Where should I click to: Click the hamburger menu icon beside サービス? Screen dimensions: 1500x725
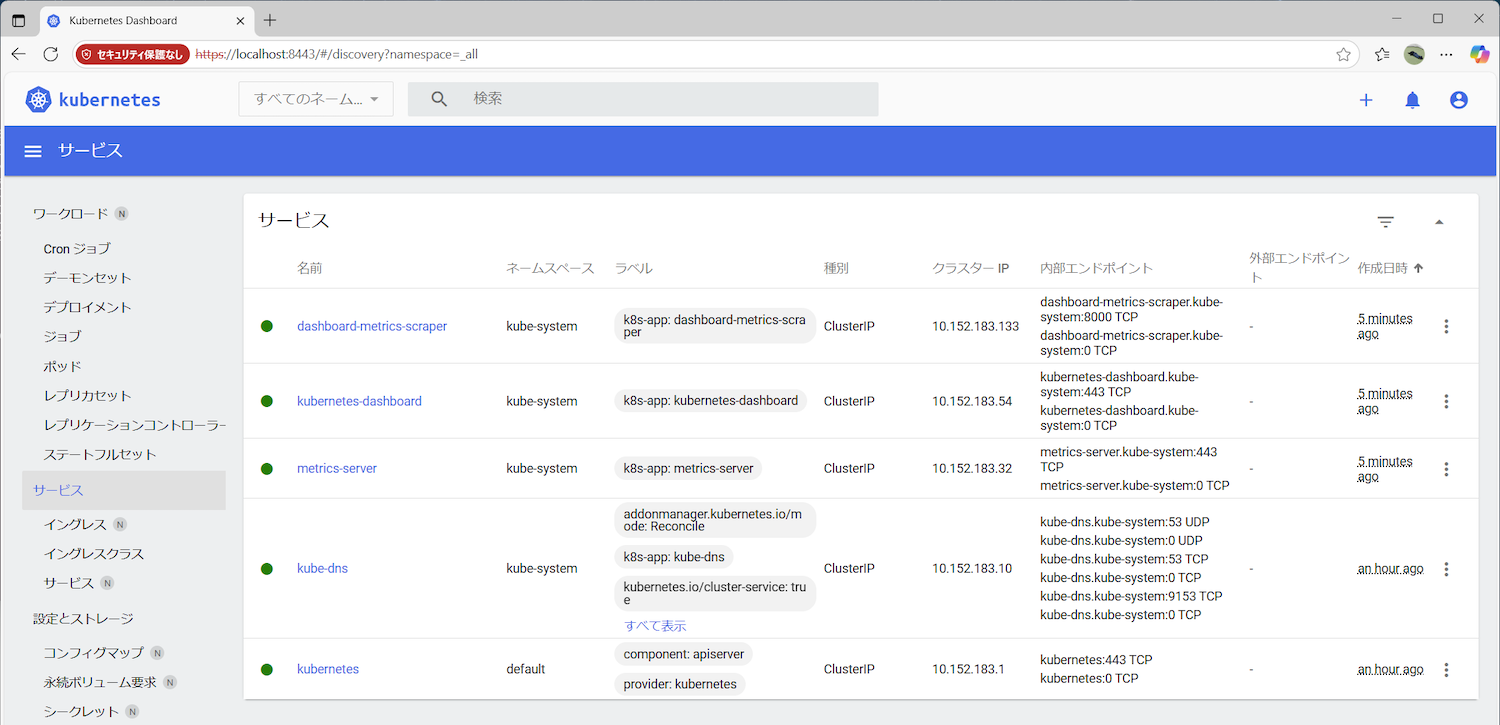pyautogui.click(x=33, y=151)
